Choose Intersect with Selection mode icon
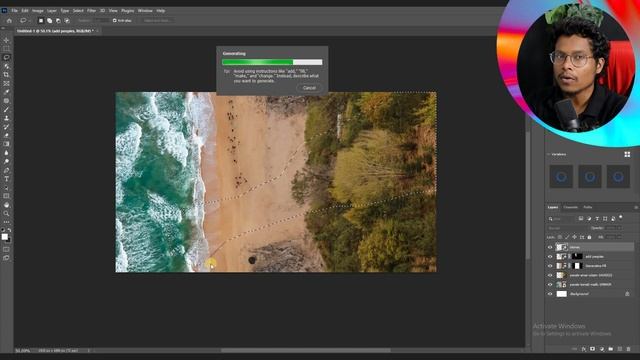Image resolution: width=640 pixels, height=360 pixels. (x=67, y=21)
